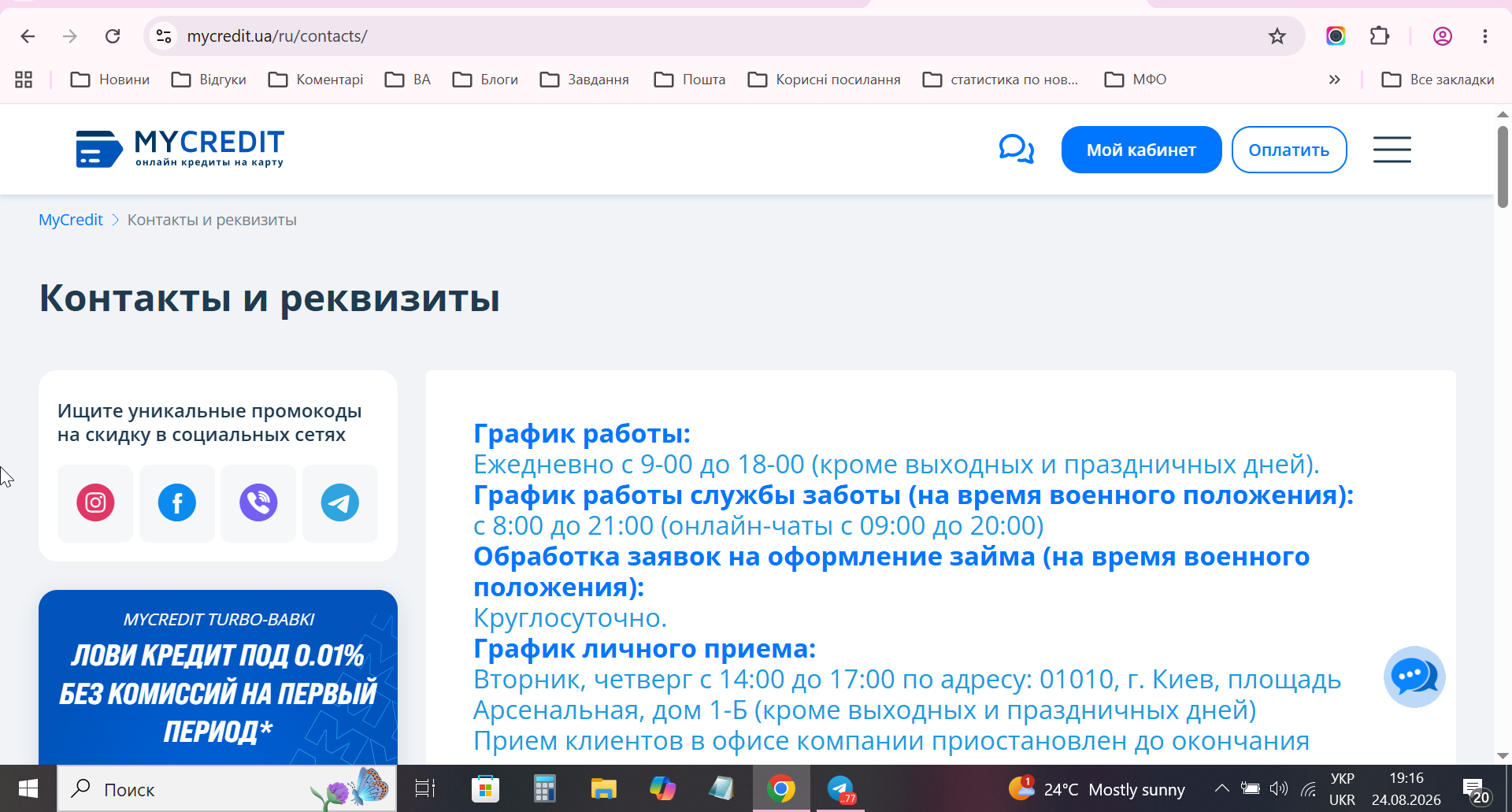Viewport: 1512px width, 812px height.
Task: Open Chrome's three-dot menu
Action: tap(1484, 36)
